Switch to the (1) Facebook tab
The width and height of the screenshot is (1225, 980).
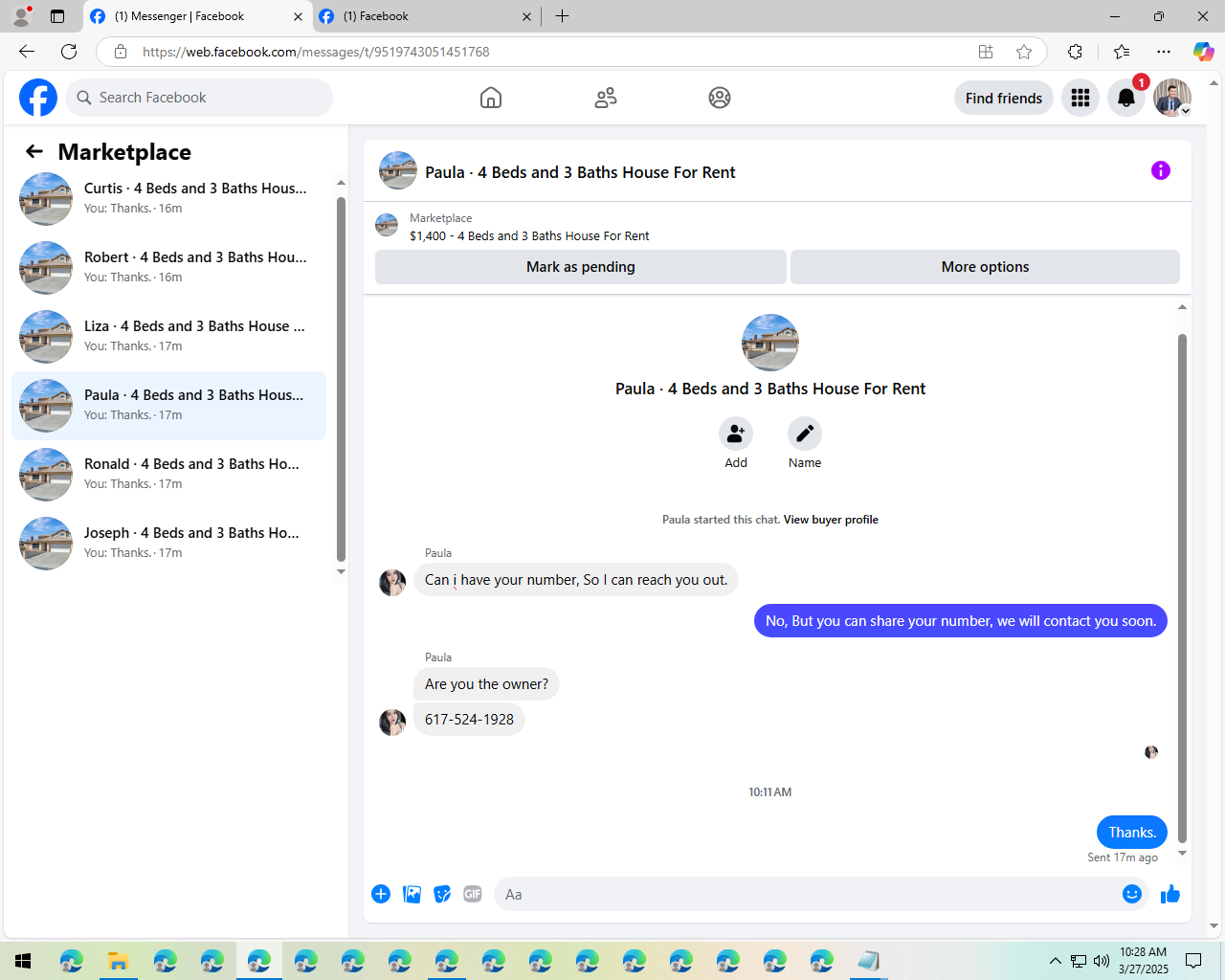click(425, 16)
